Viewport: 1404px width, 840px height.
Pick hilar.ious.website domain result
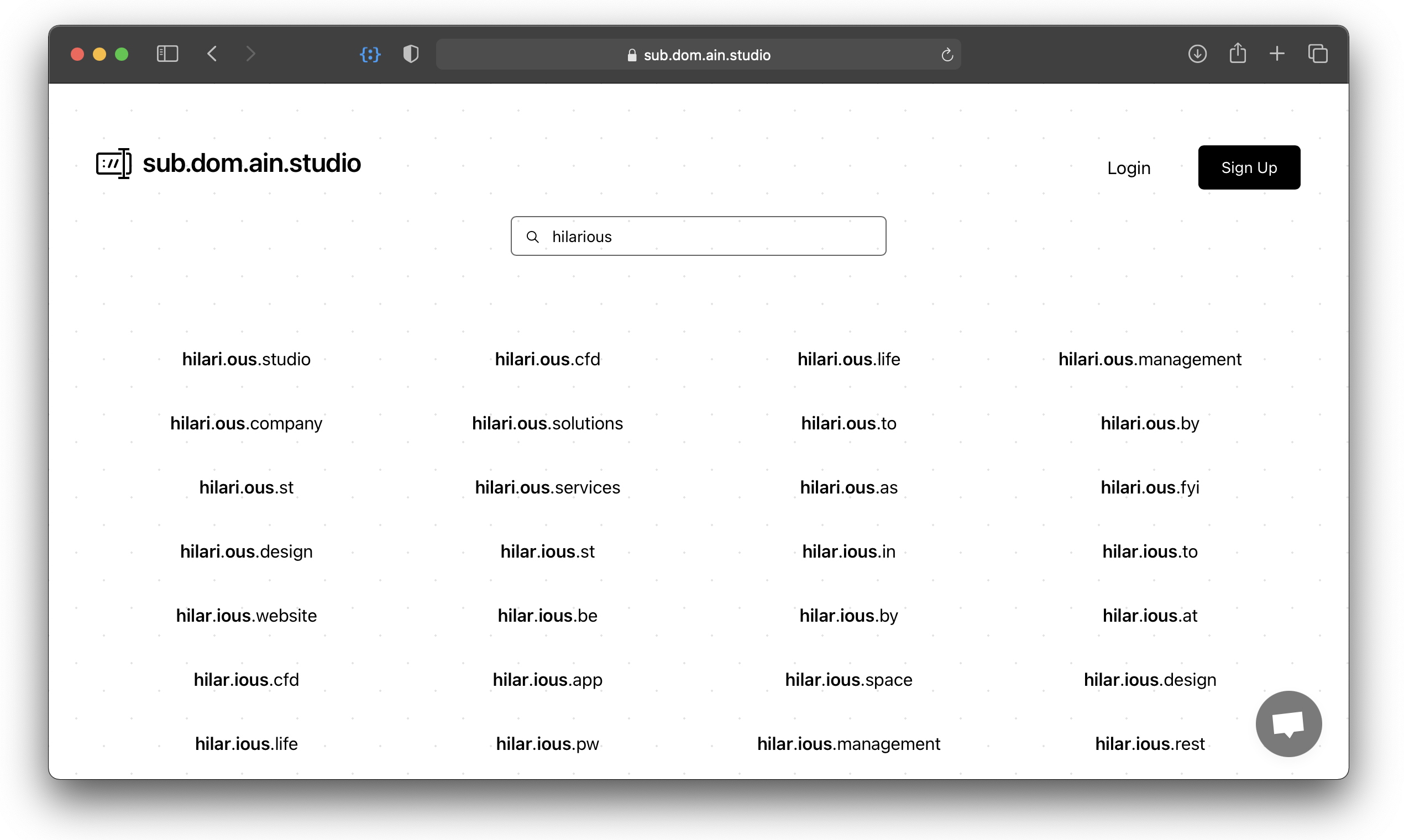tap(247, 616)
